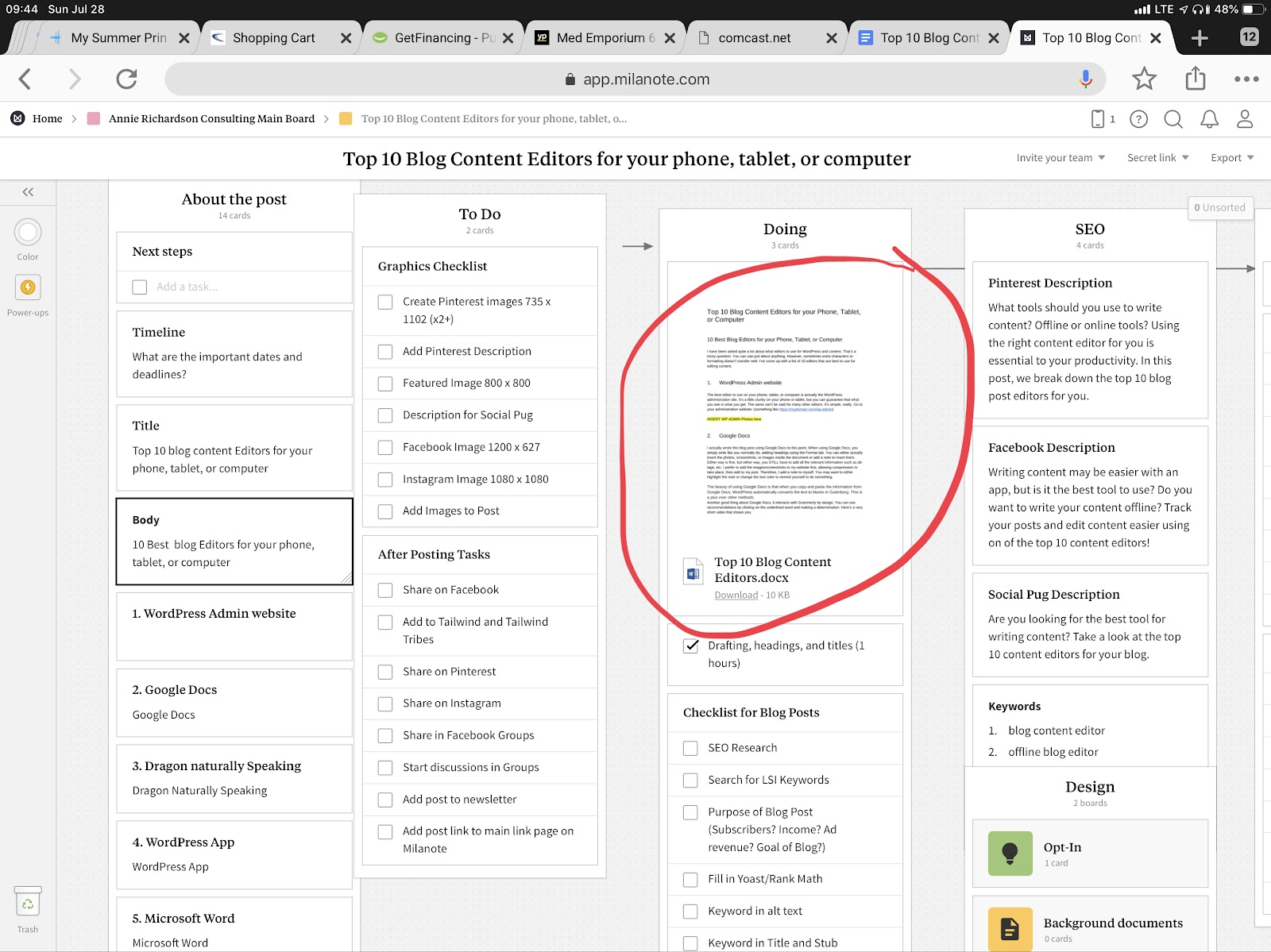
Task: Open the Background documents board icon
Action: (x=1010, y=929)
